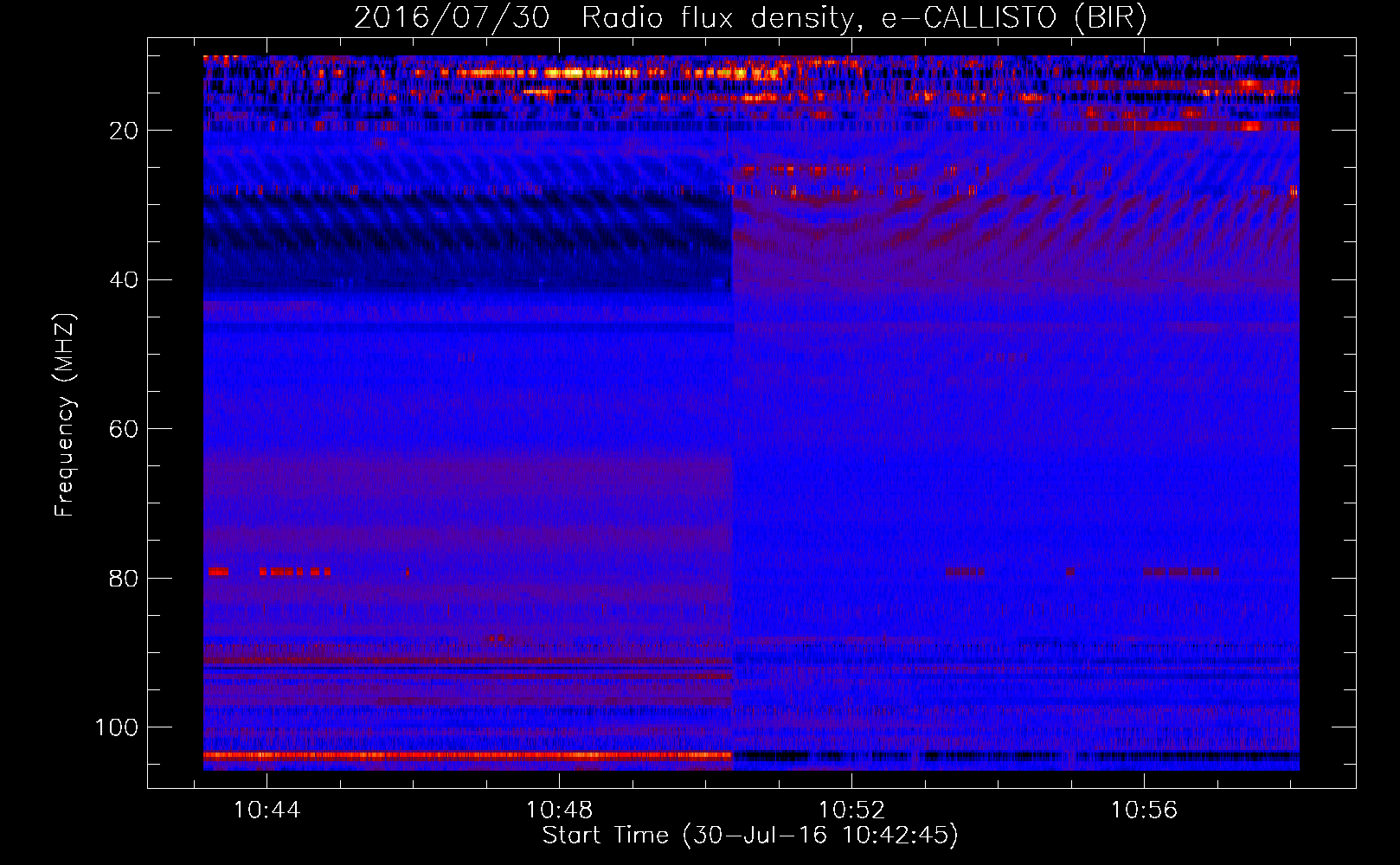Click the 10:52 time tick label
Image resolution: width=1400 pixels, height=865 pixels.
tap(851, 810)
